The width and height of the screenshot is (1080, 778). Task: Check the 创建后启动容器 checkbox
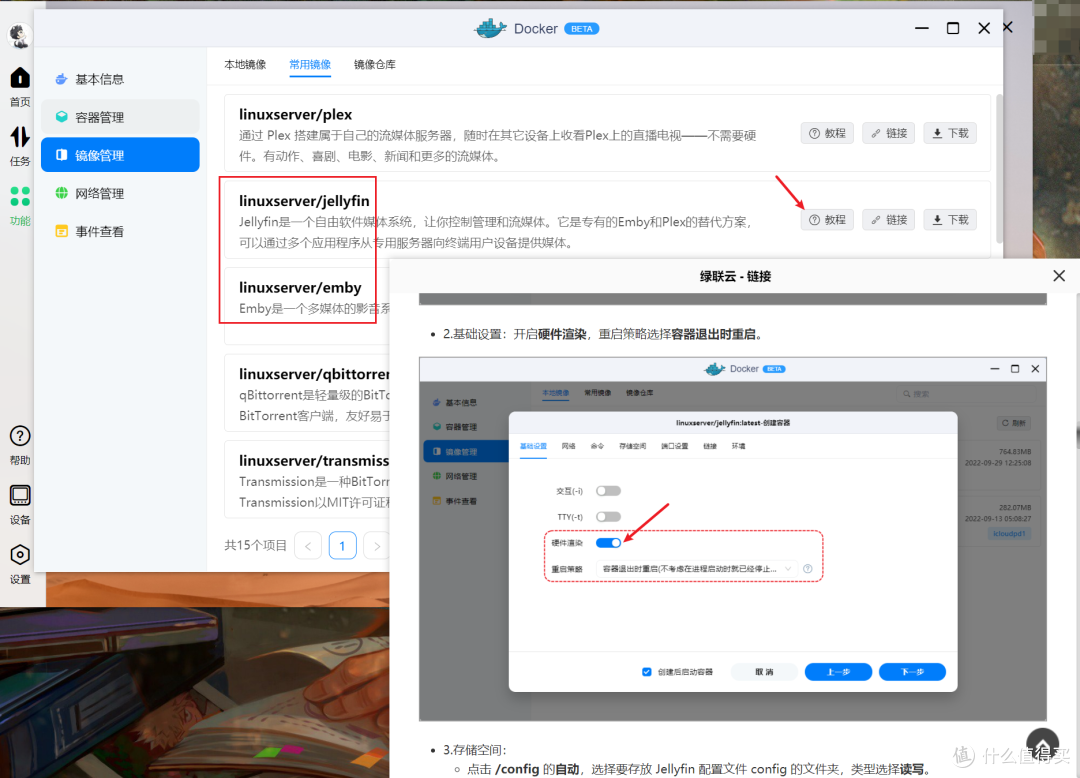[x=646, y=672]
